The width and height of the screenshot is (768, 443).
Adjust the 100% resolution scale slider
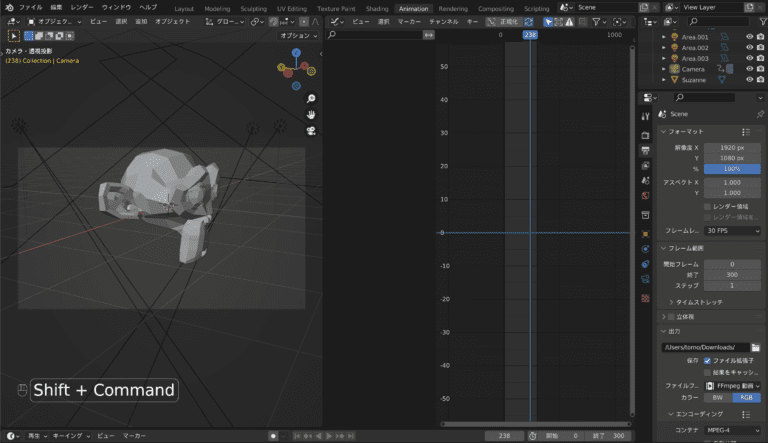point(732,169)
